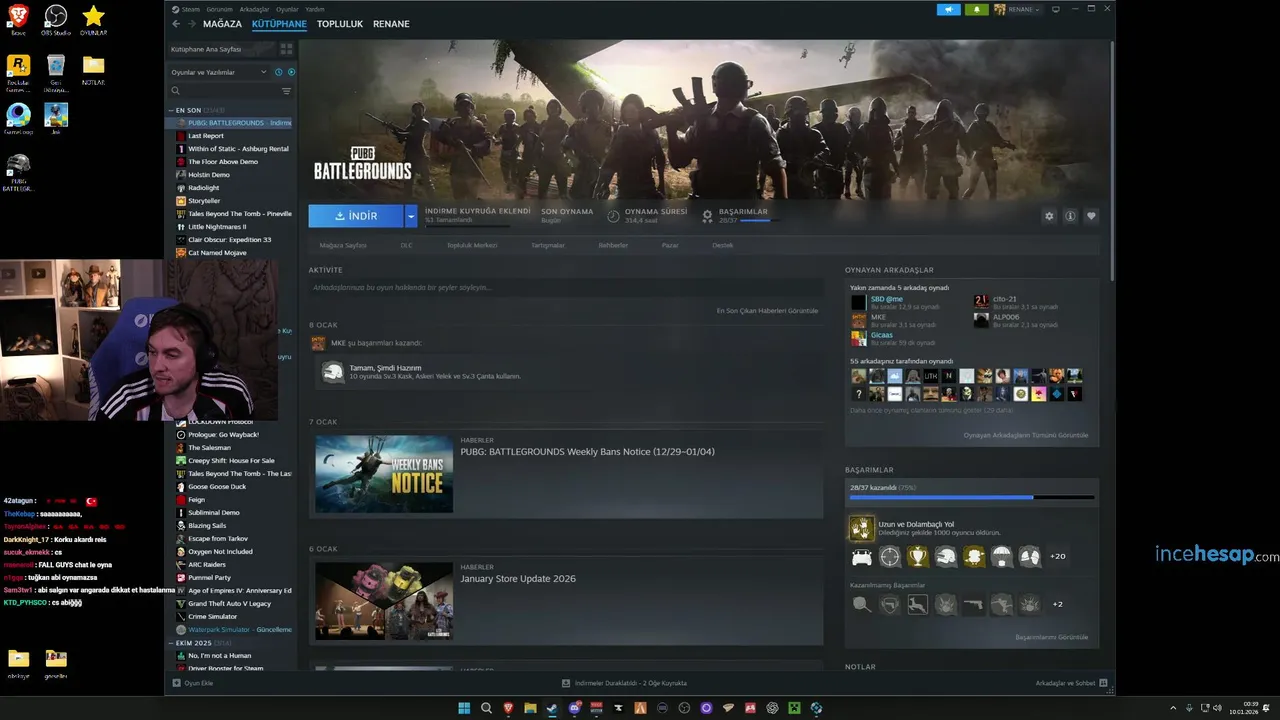The image size is (1280, 720).
Task: Add PUBG to favorites heart
Action: [x=1091, y=216]
